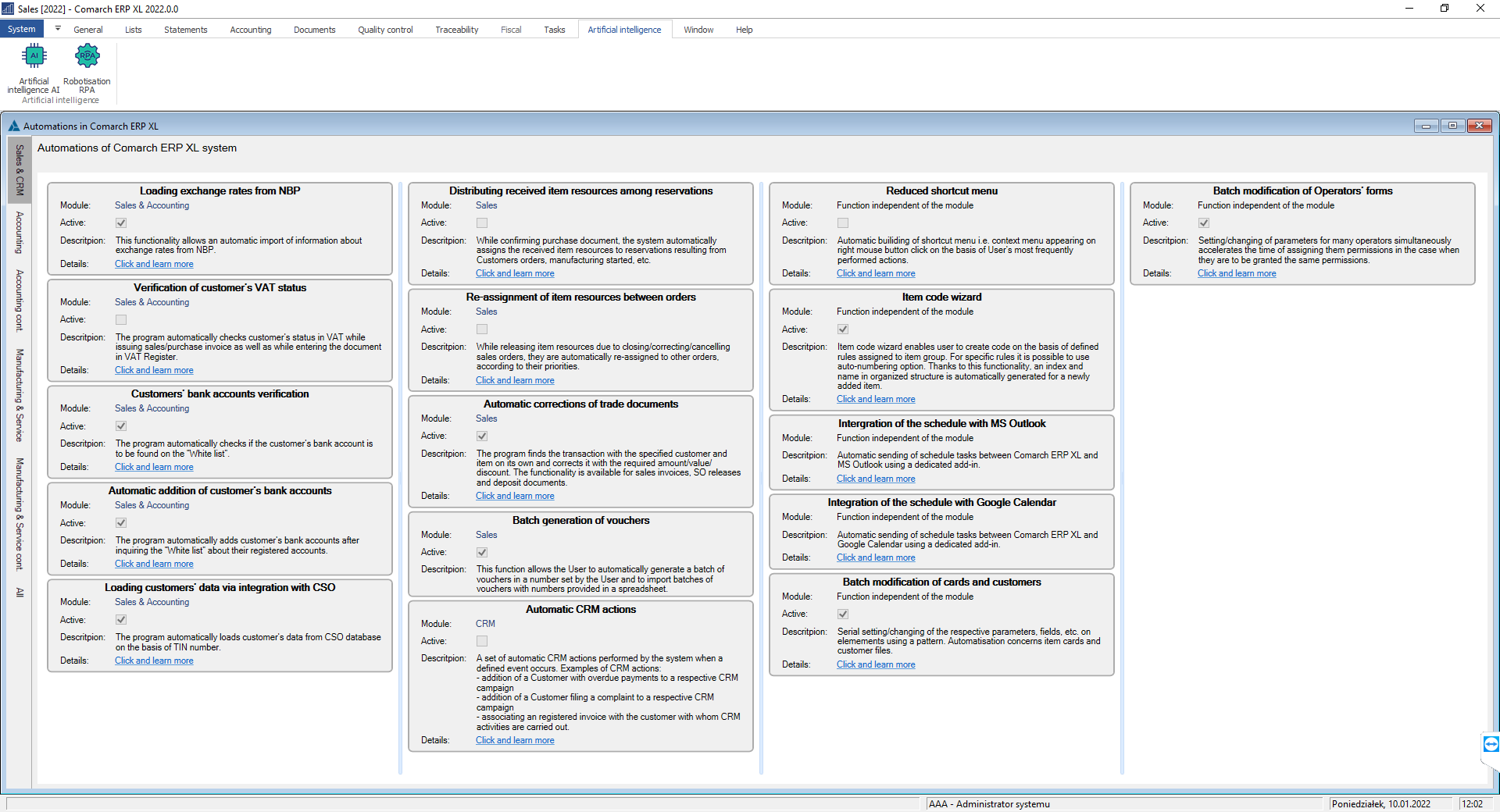Image resolution: width=1500 pixels, height=812 pixels.
Task: Open learn more link for Operators' forms modification
Action: pos(1237,273)
